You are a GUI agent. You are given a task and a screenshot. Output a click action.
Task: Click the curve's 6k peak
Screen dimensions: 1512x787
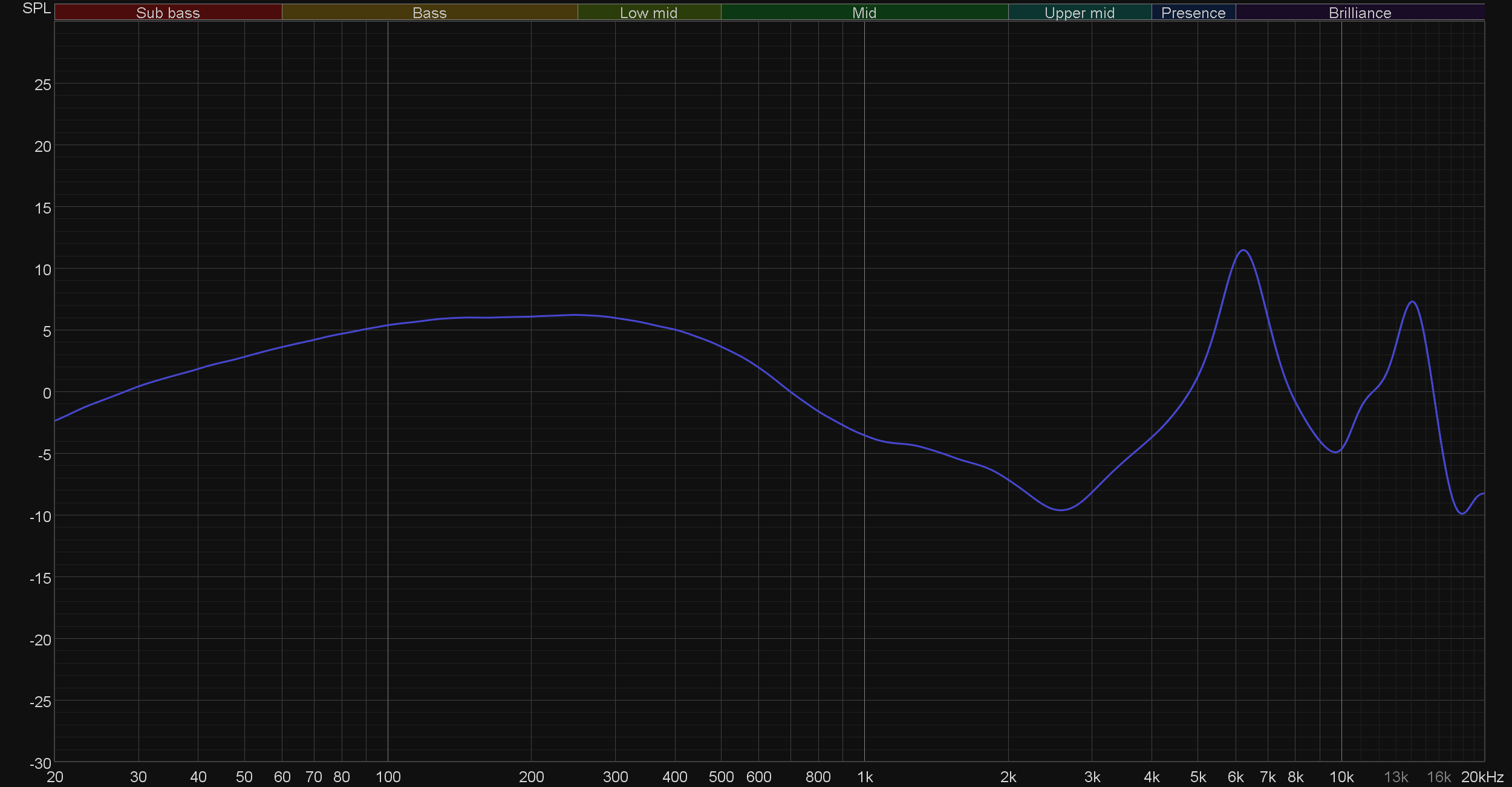1243,250
